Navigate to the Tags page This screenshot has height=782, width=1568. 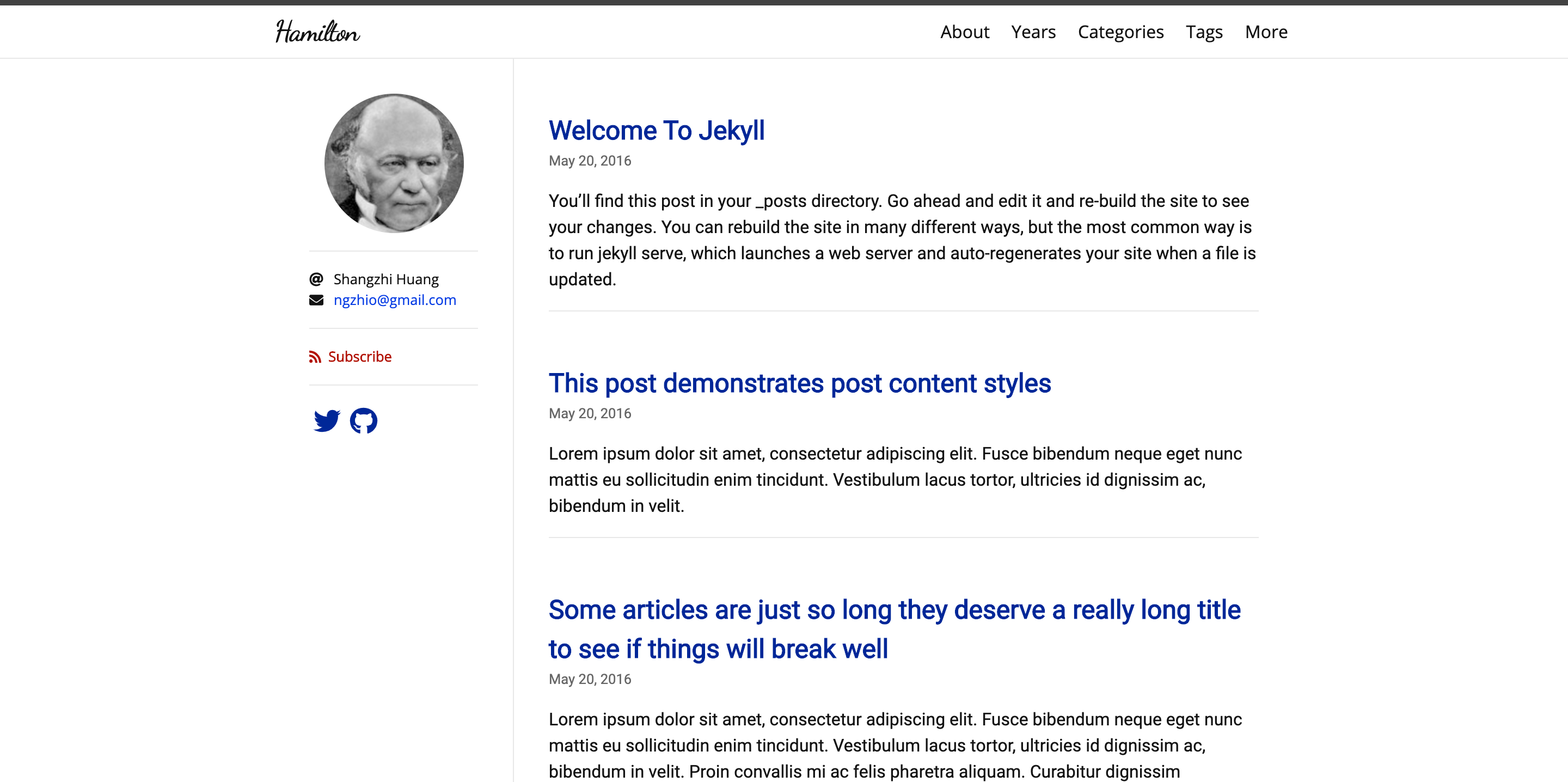(1203, 32)
